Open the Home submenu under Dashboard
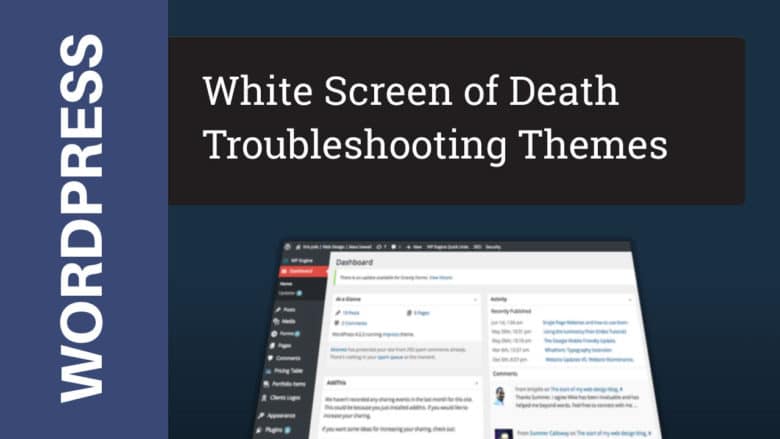Image resolution: width=780 pixels, height=439 pixels. tap(286, 284)
